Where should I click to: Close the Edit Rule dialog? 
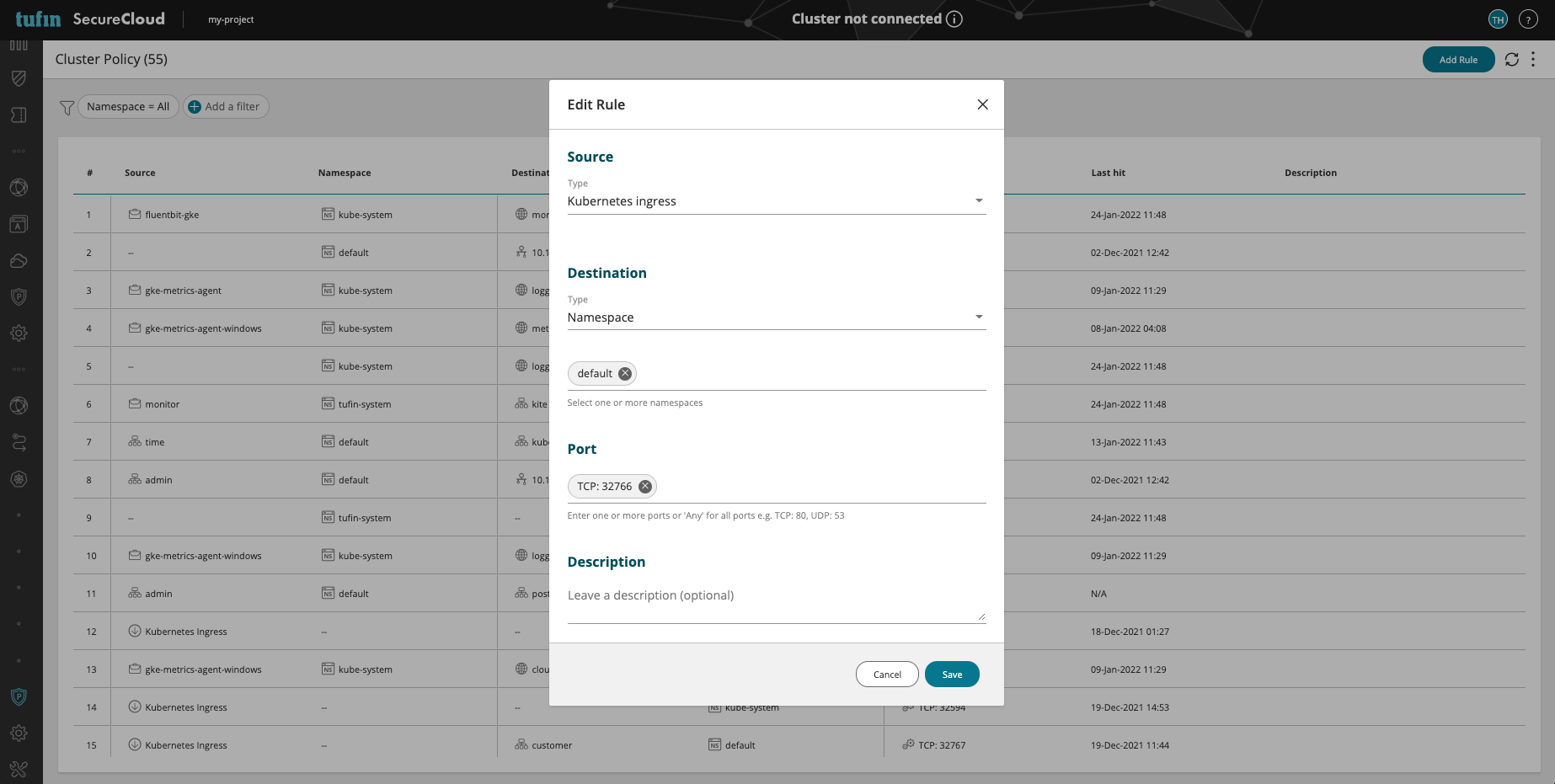(x=982, y=104)
